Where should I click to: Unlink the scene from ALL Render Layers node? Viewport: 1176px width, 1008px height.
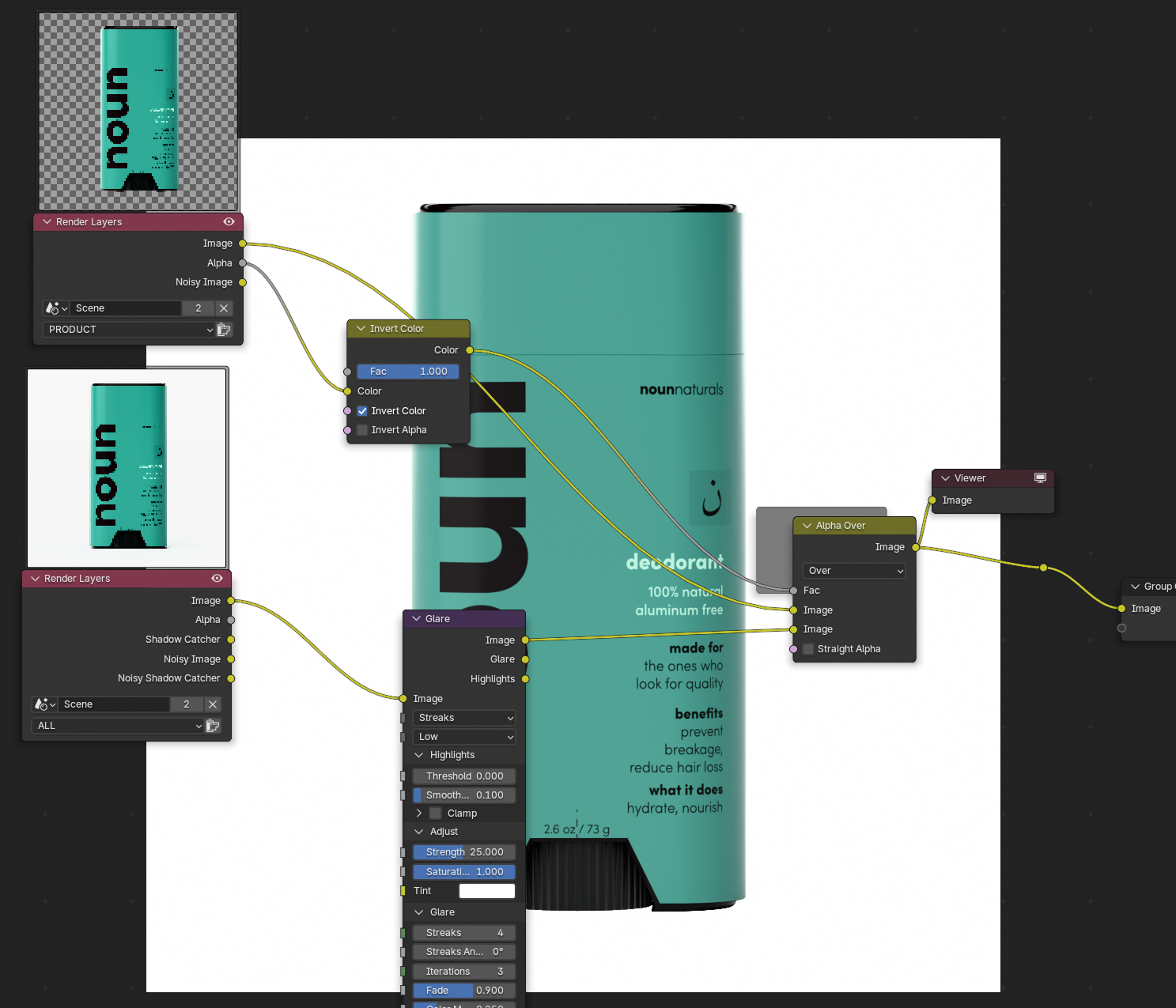(213, 704)
